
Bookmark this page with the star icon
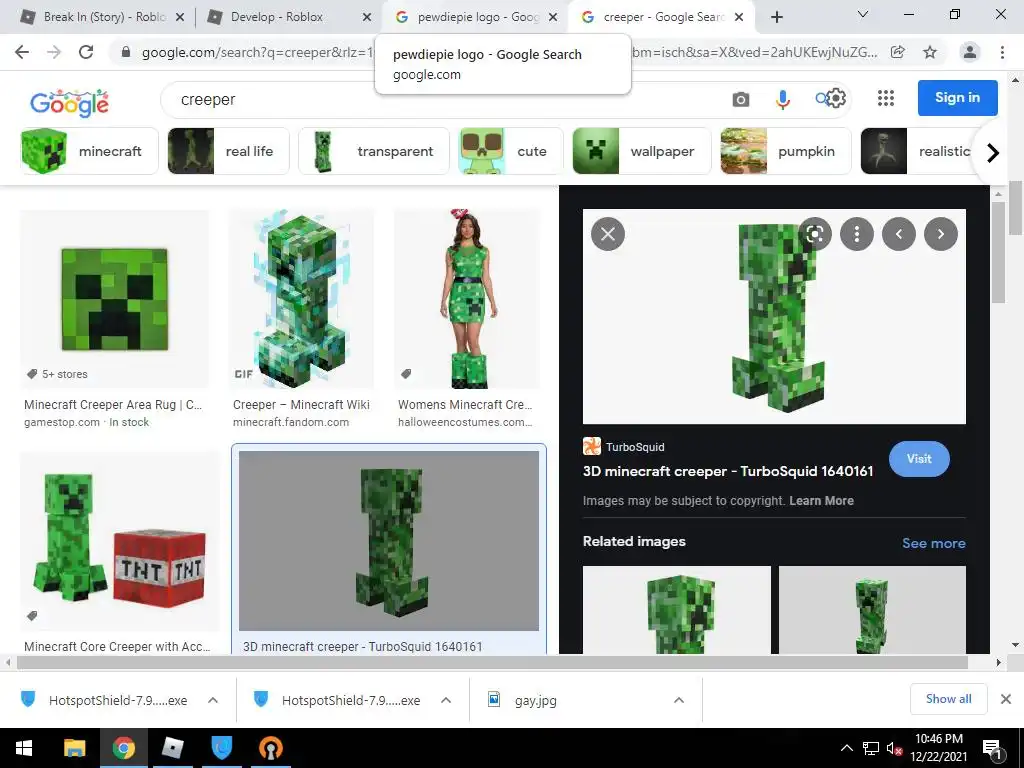(x=930, y=52)
